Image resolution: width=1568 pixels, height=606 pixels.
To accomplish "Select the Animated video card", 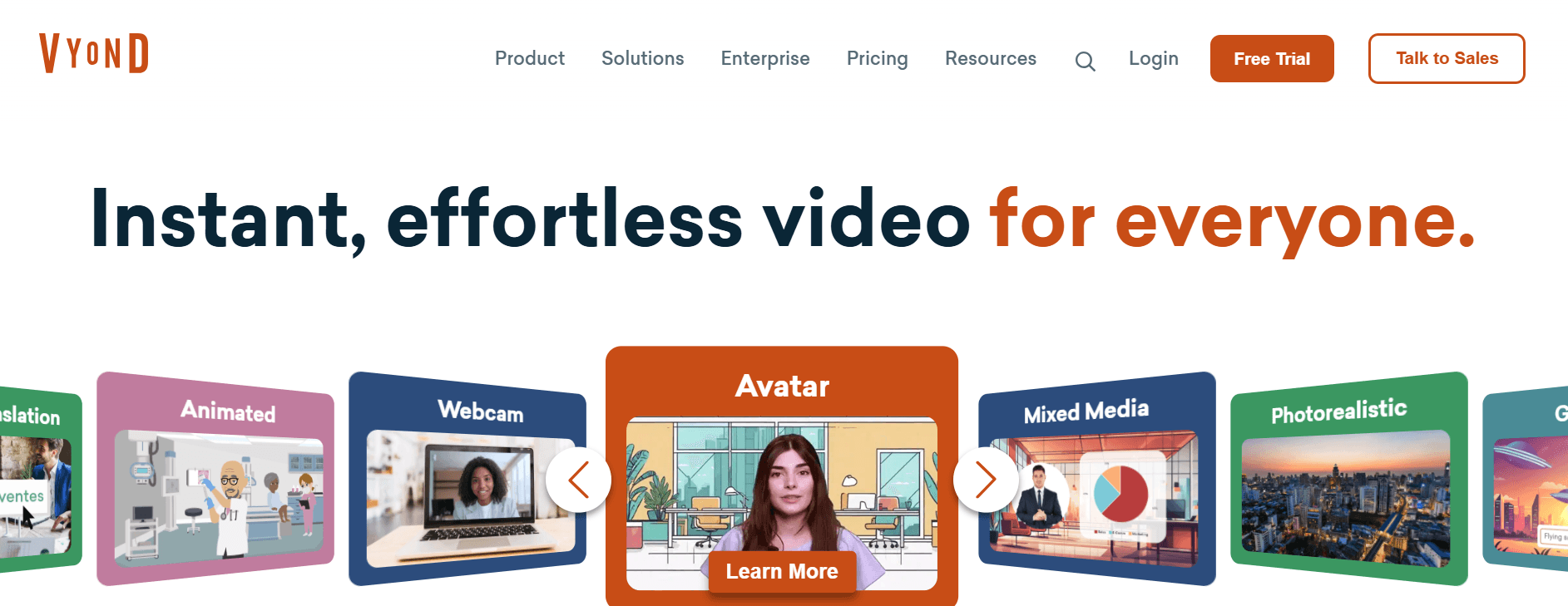I will [215, 479].
